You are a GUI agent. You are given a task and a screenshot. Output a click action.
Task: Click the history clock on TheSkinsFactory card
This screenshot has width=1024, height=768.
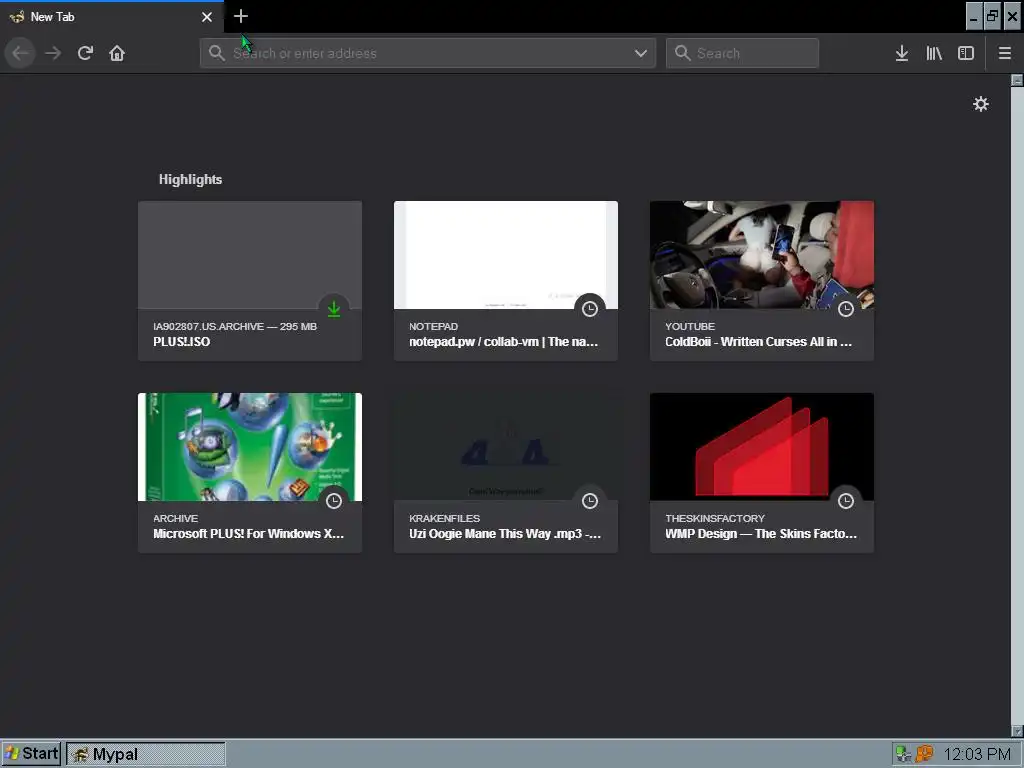click(x=846, y=501)
